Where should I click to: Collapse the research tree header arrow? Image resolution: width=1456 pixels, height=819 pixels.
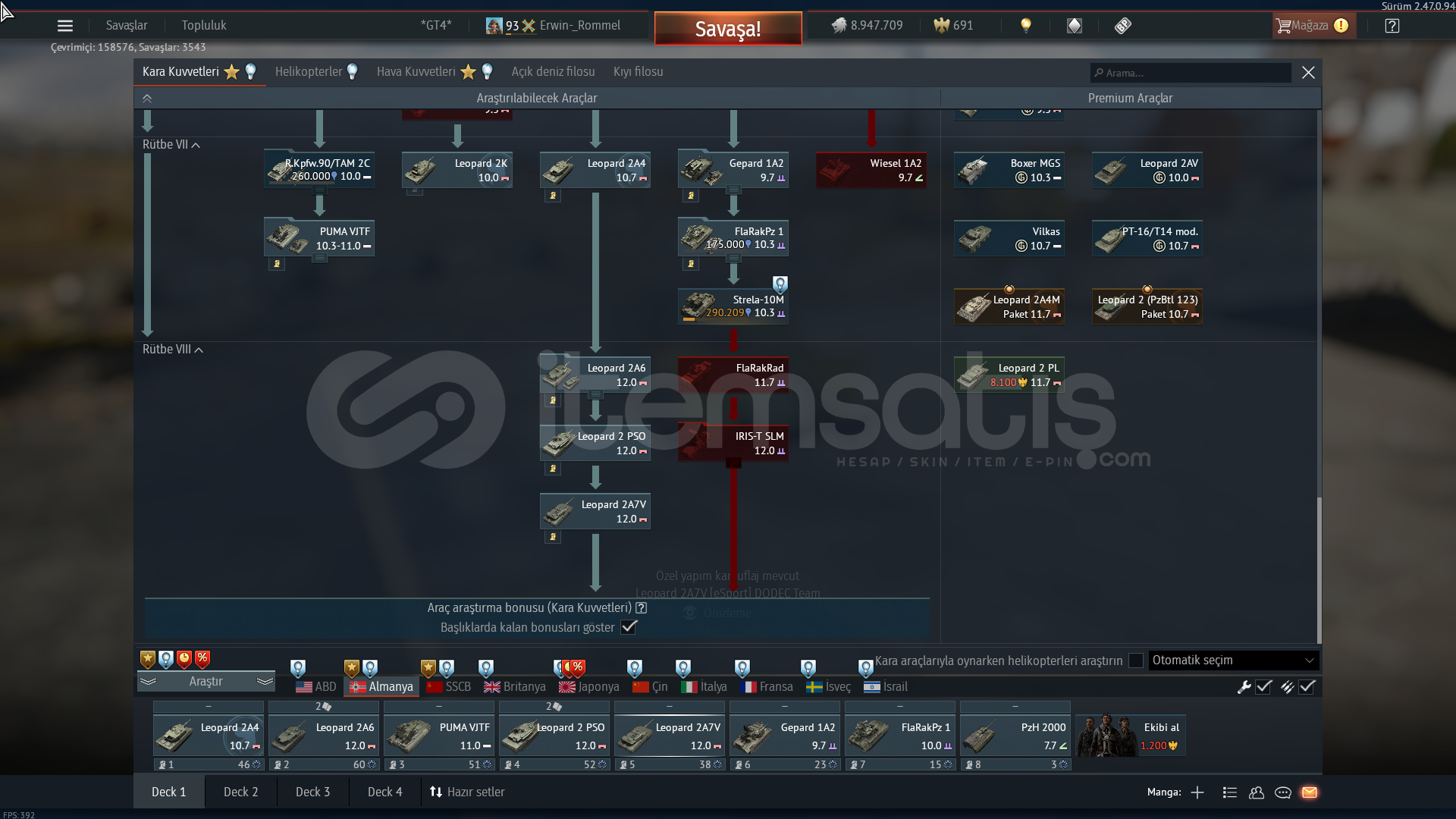147,99
